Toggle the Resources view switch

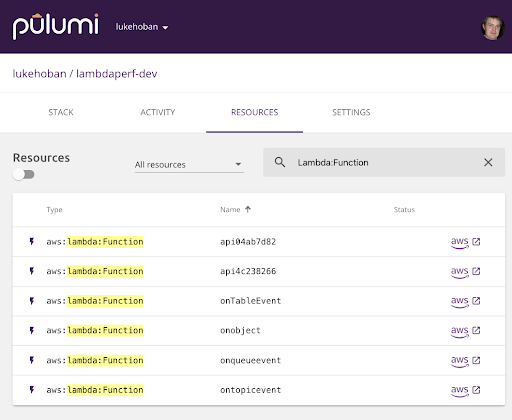point(24,174)
